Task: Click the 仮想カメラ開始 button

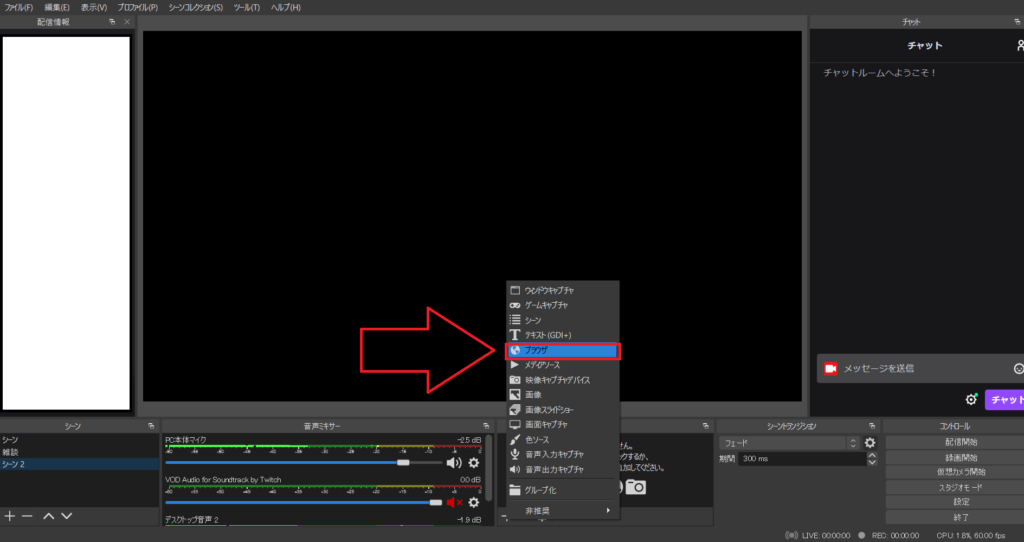Action: 961,472
